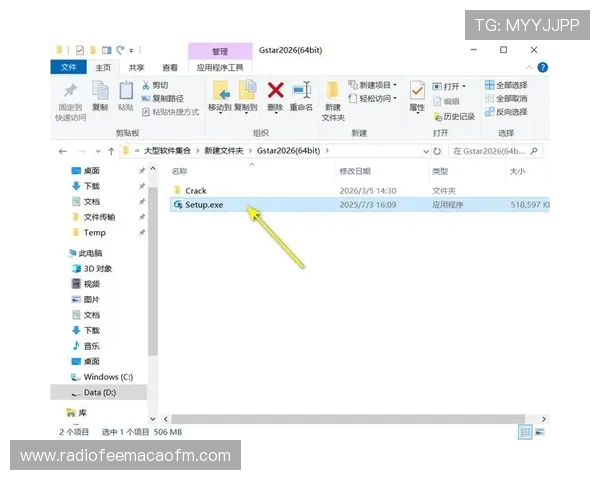Click 新建文件夹 in the address breadcrumb

tap(224, 151)
